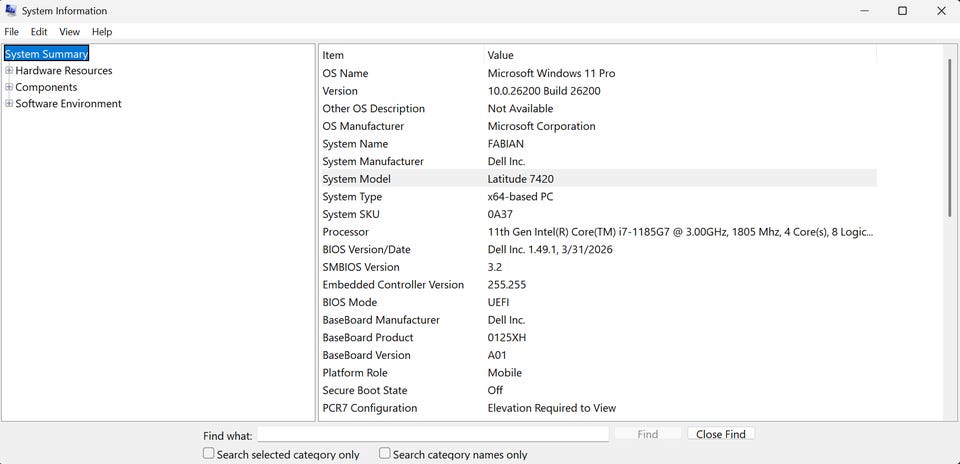Screen dimensions: 960x464
Task: Select the Processor row label
Action: point(345,232)
